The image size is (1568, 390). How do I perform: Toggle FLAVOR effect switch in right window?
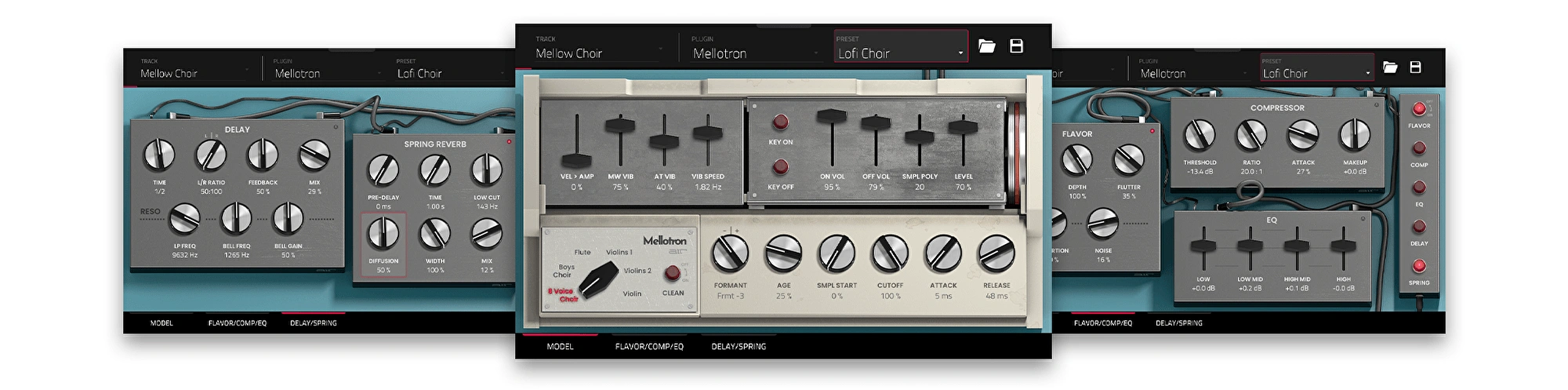(1419, 109)
